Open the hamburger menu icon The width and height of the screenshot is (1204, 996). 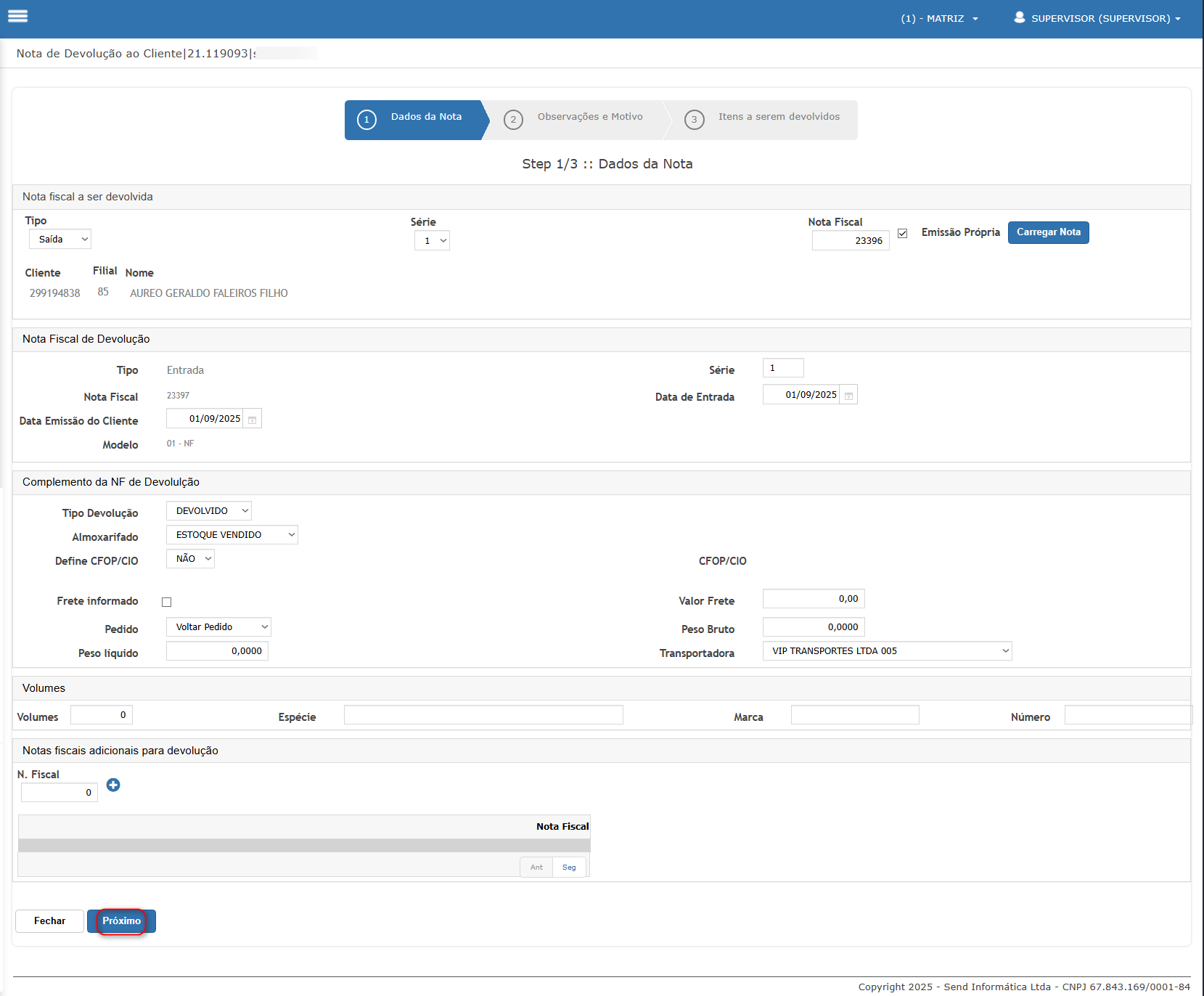17,16
